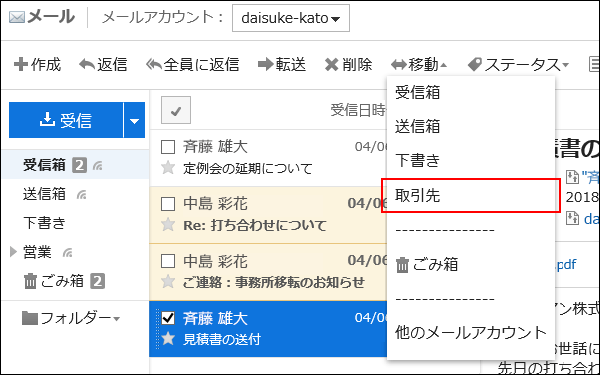Screen dimensions: 600x375
Task: Click the 返信 reply button
Action: point(103,65)
